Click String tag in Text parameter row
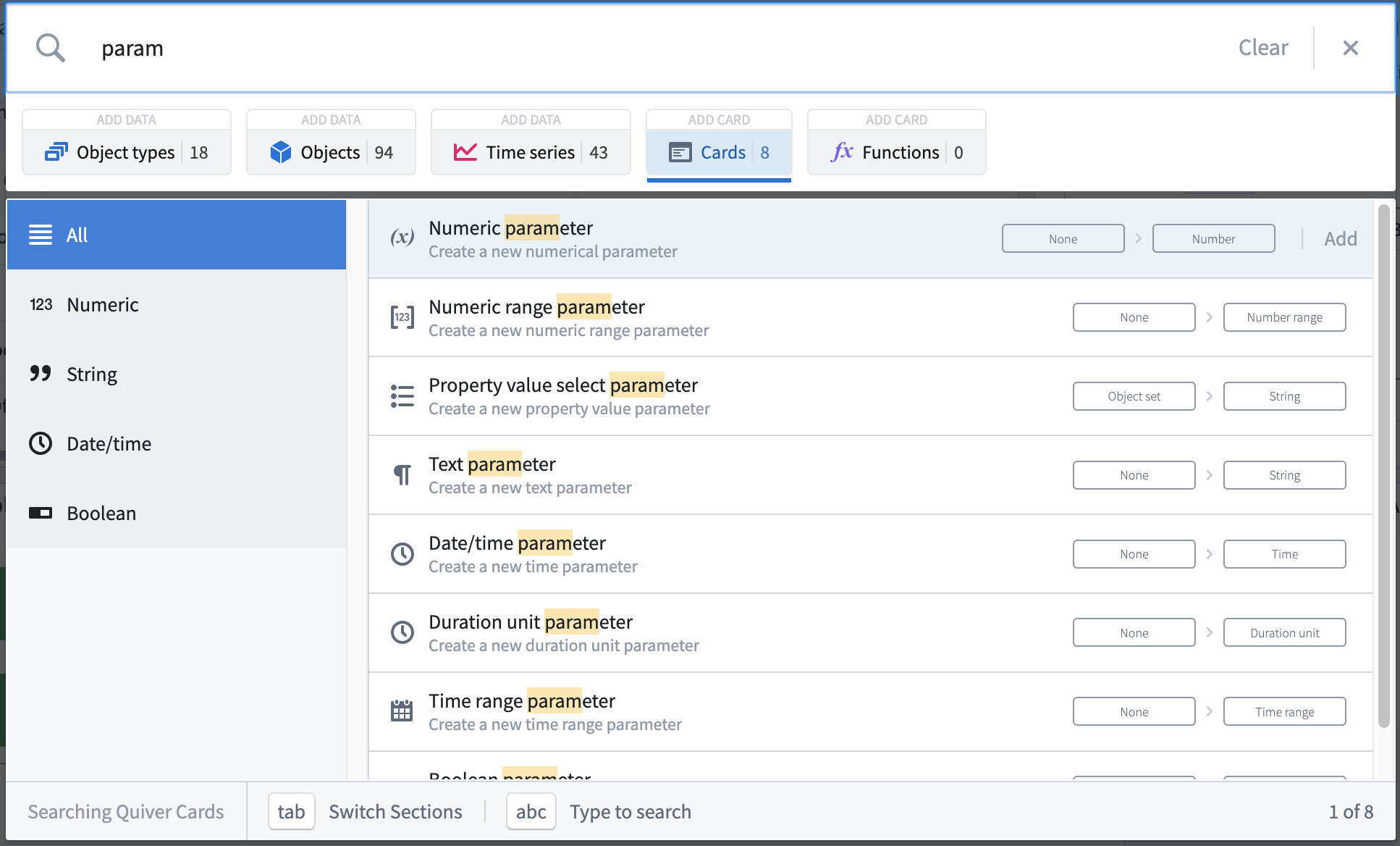 point(1284,475)
